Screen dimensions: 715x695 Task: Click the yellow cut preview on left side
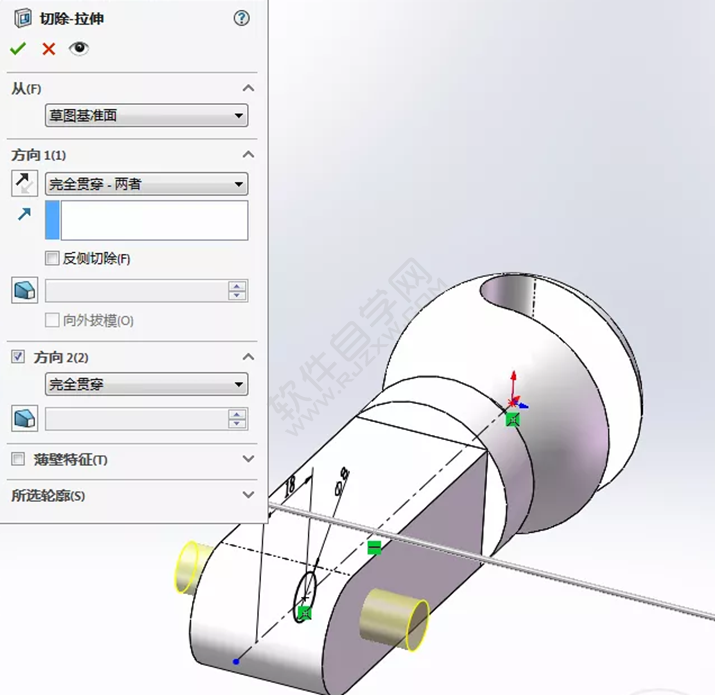pos(193,567)
